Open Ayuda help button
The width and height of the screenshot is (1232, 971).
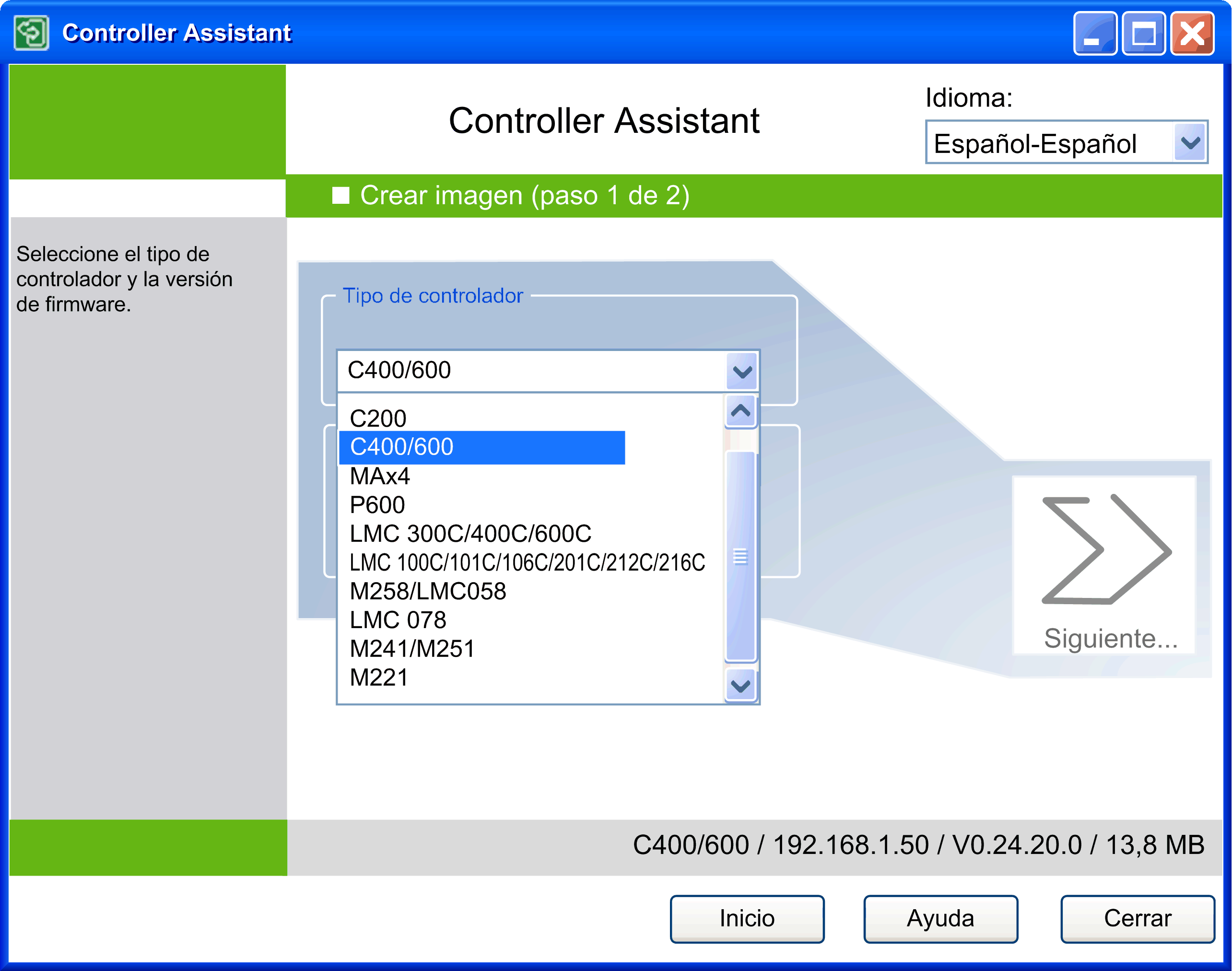pyautogui.click(x=940, y=918)
